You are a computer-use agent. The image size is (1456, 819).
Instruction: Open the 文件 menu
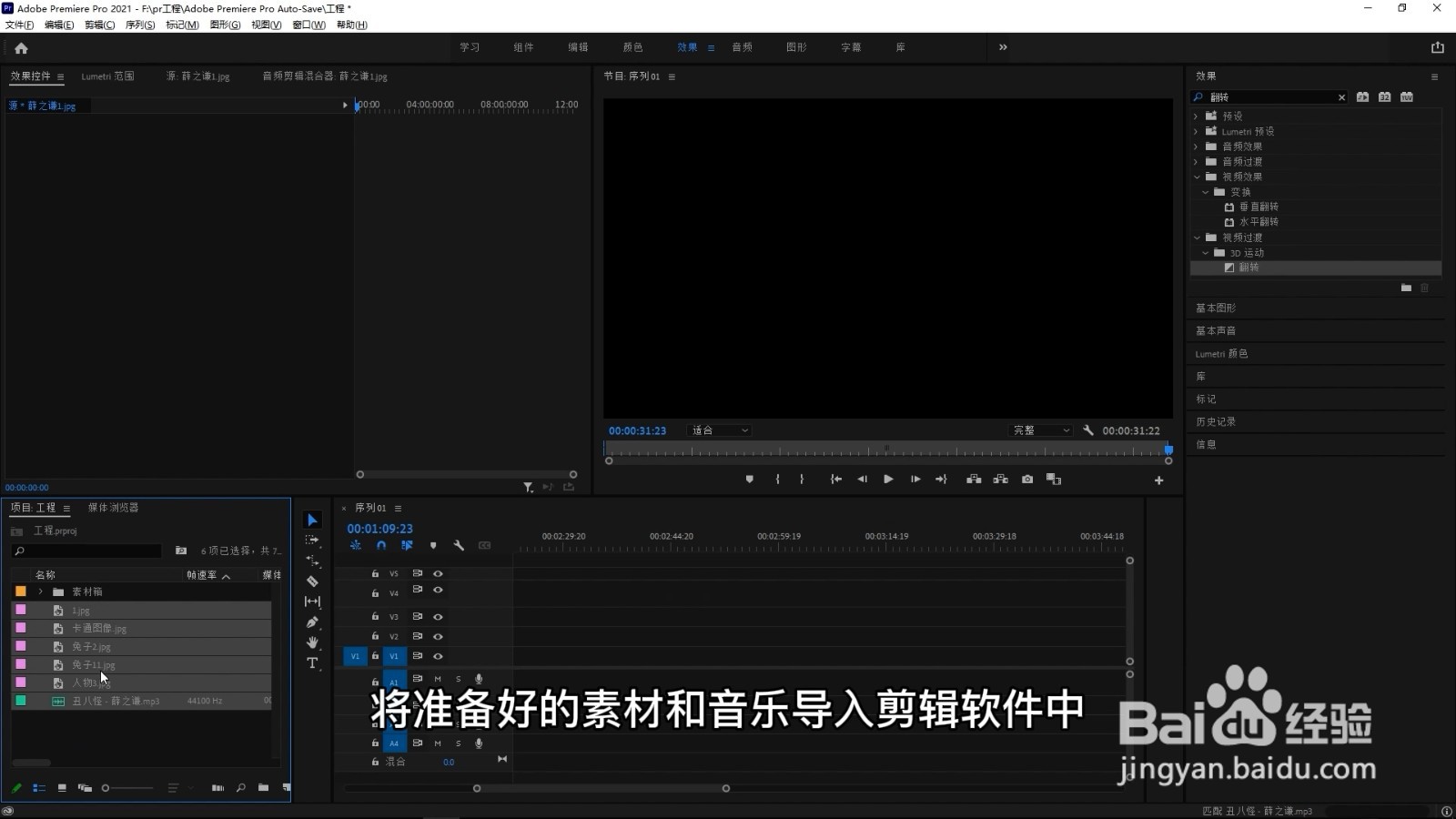19,25
